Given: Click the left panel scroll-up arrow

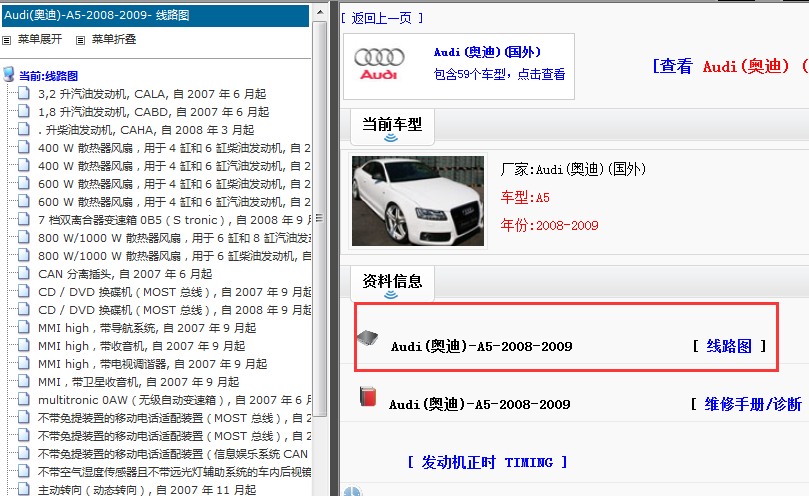Looking at the screenshot, I should 320,12.
